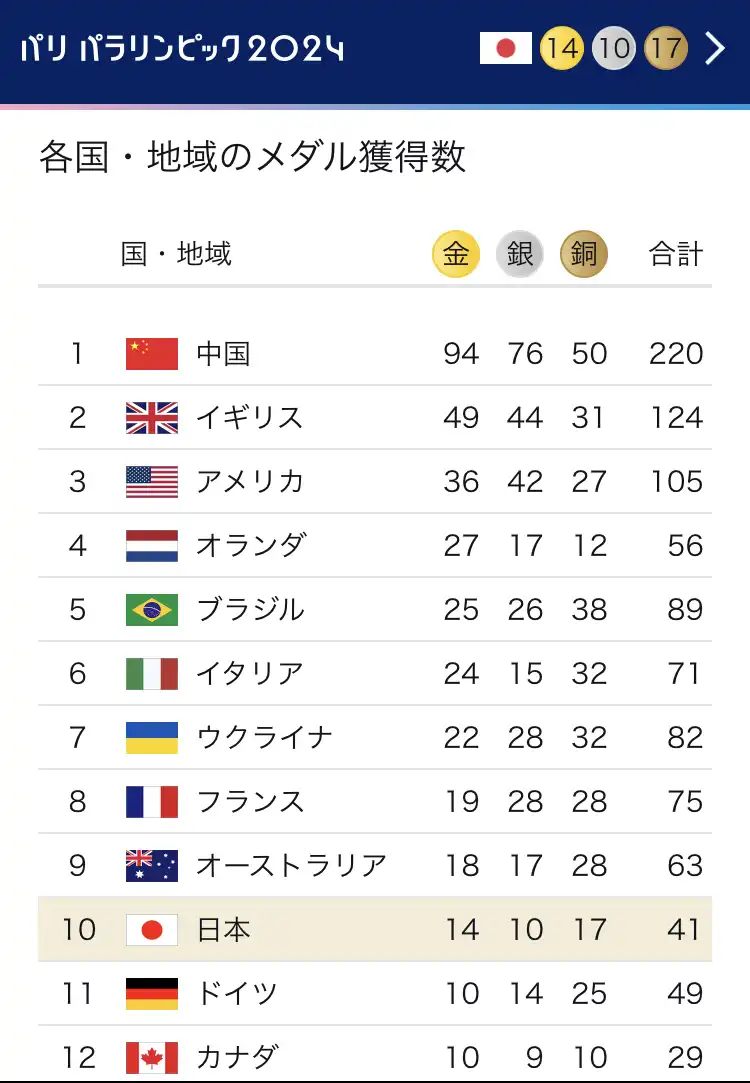Click the Japan flag in the header

pos(506,48)
